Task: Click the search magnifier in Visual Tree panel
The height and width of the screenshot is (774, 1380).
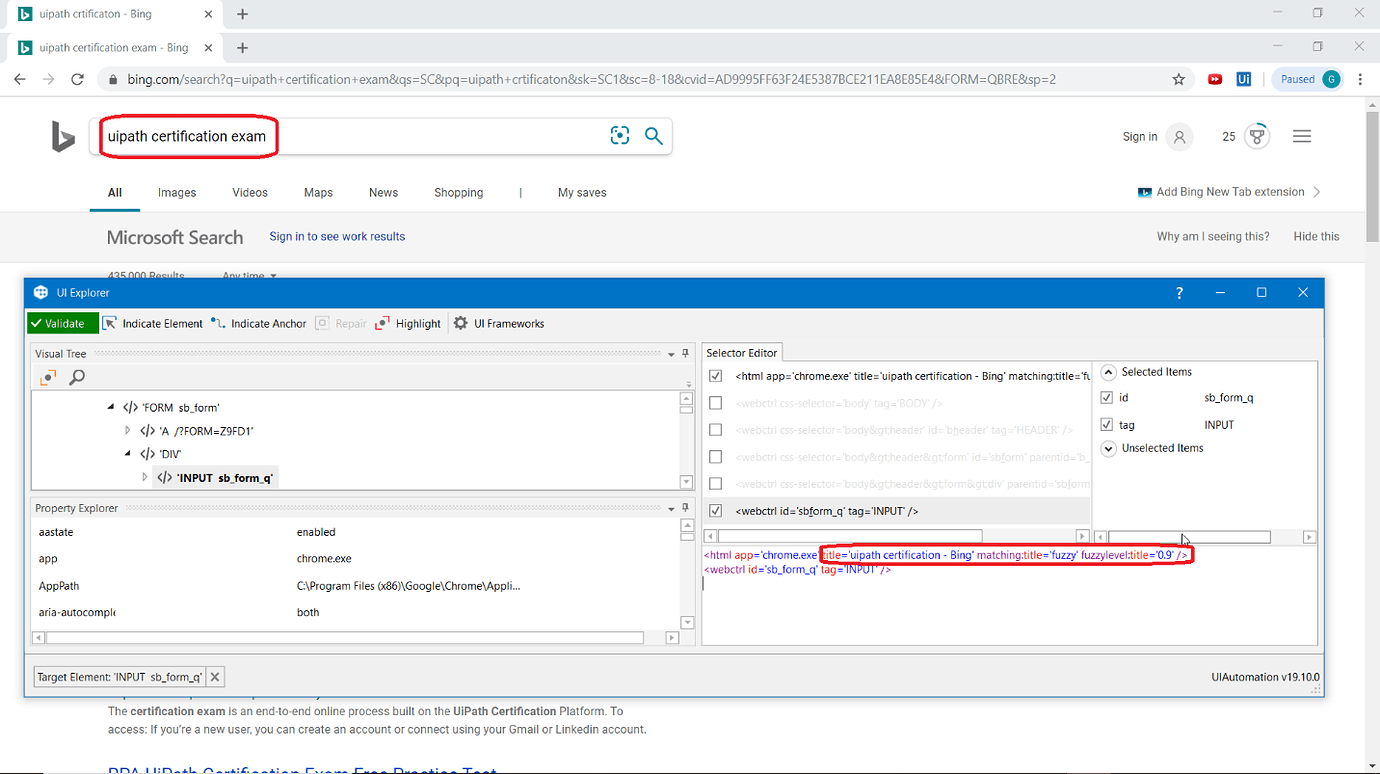Action: pos(77,377)
